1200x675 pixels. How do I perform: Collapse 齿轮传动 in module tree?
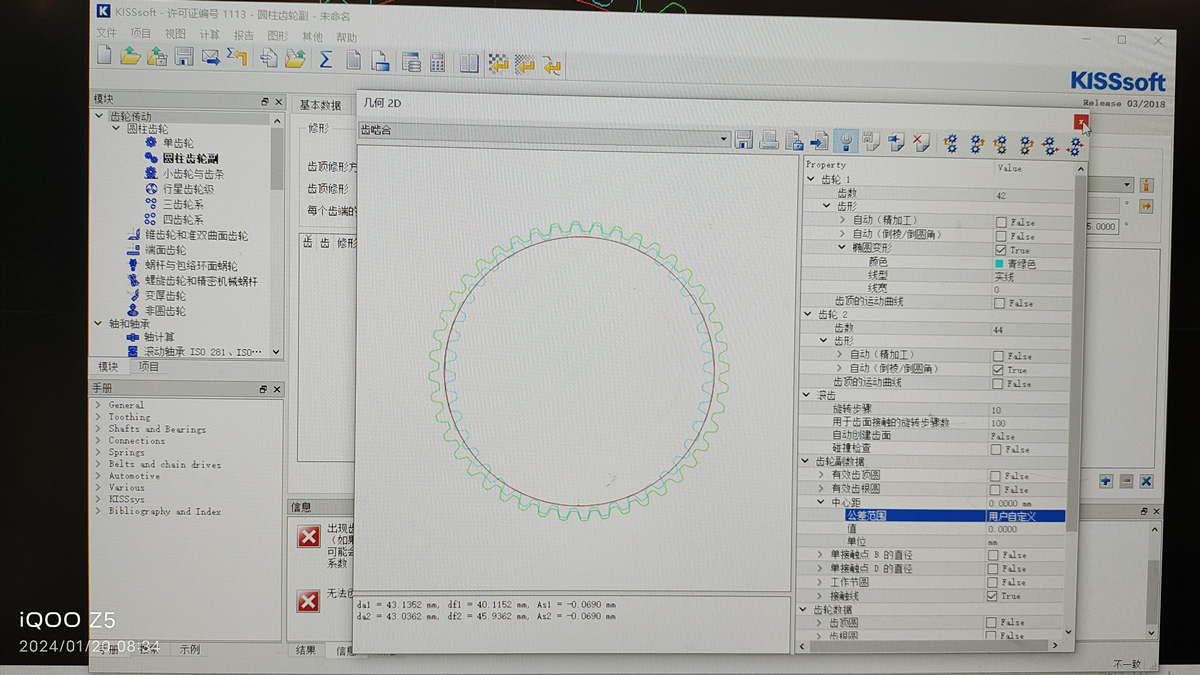click(99, 116)
